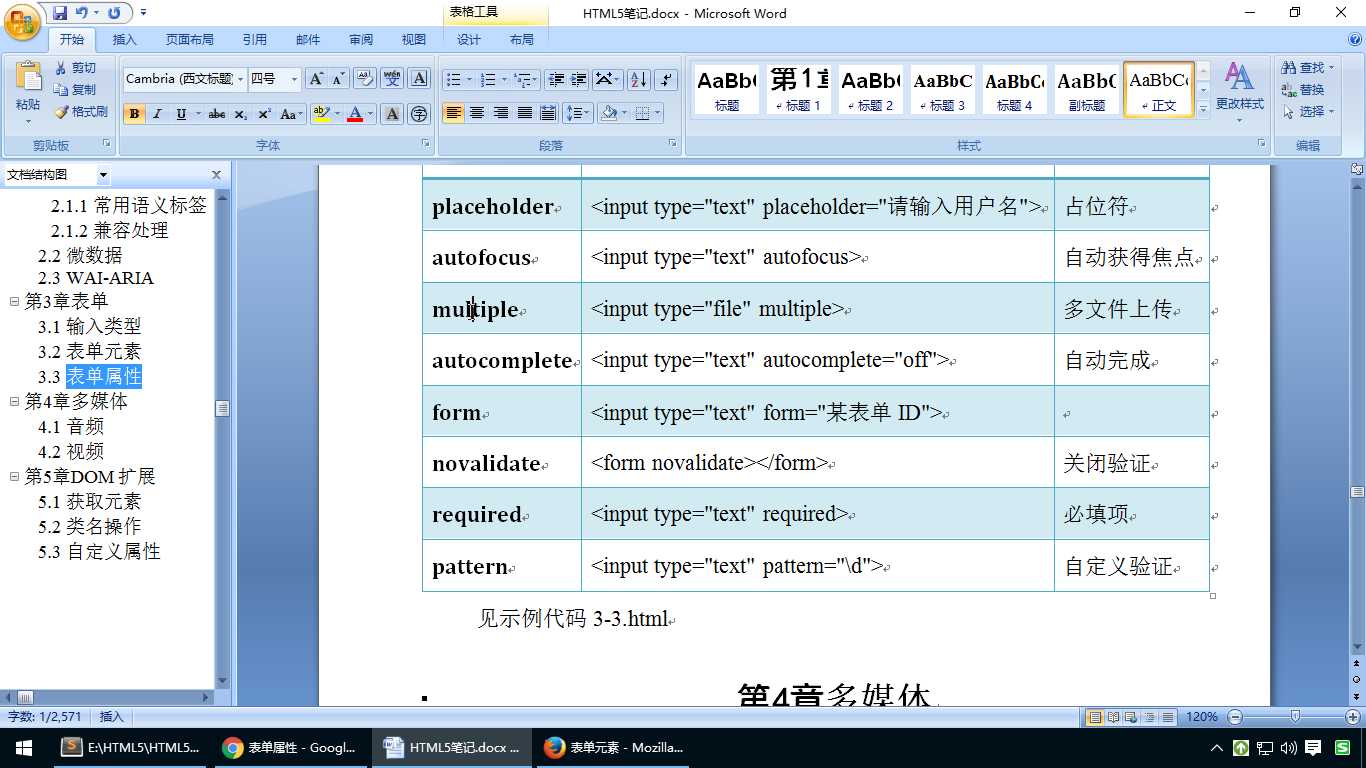This screenshot has height=768, width=1366.
Task: Switch to the 视图 ribbon tab
Action: 414,40
